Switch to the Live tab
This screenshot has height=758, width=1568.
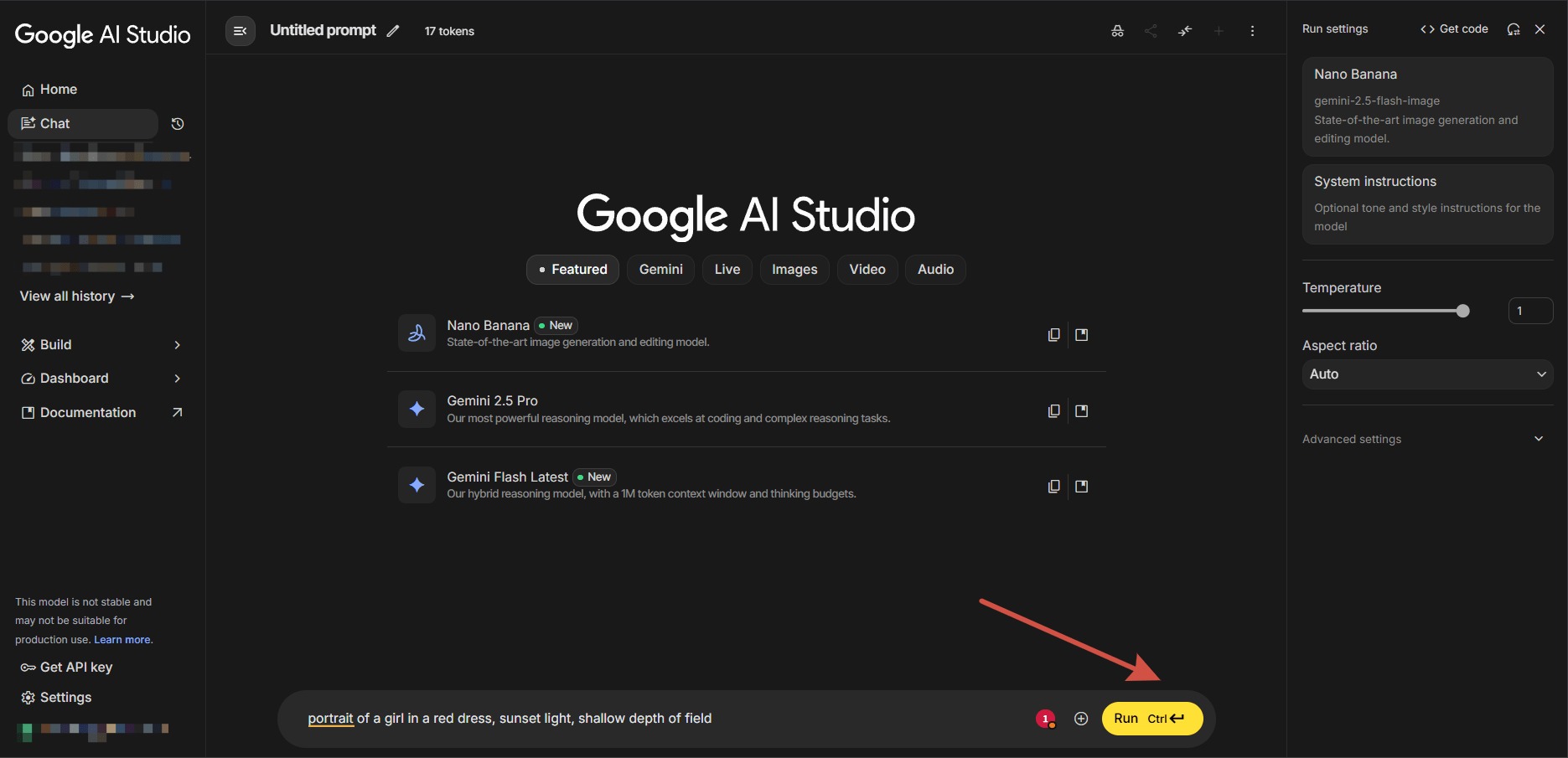point(727,270)
